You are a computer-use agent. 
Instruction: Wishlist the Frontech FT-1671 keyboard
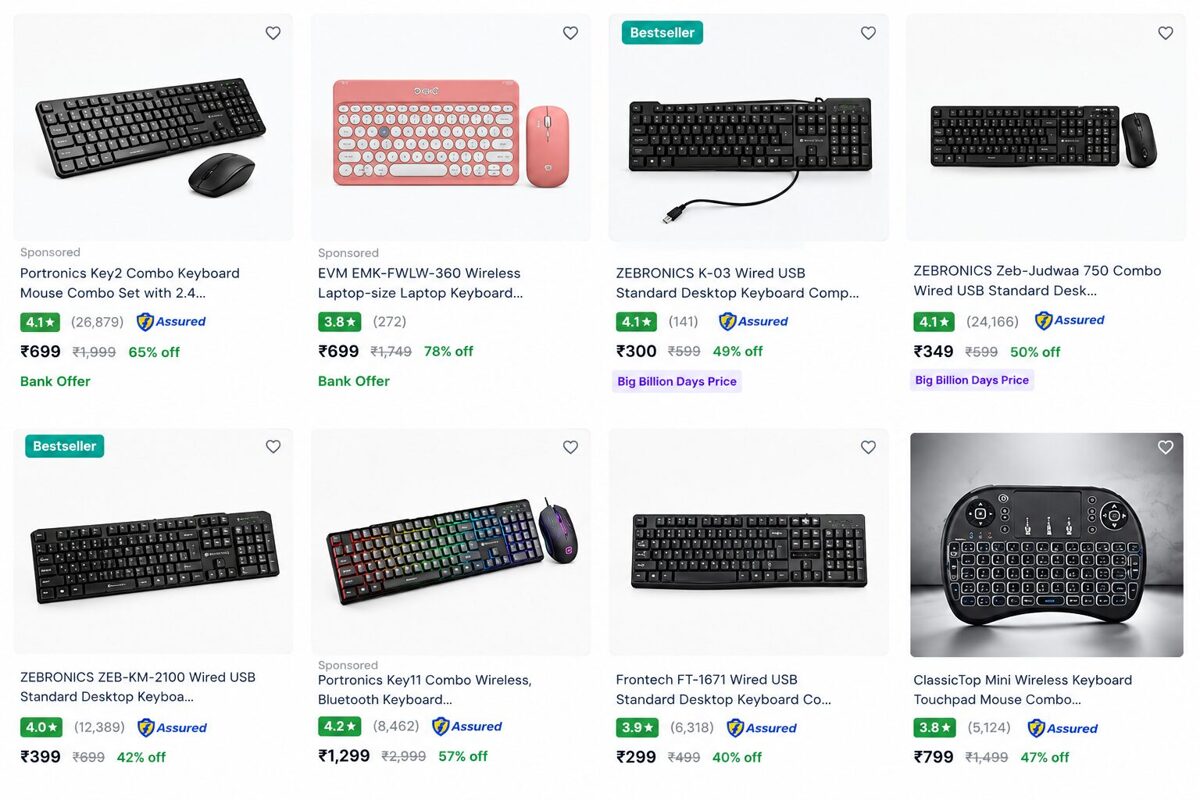[868, 447]
